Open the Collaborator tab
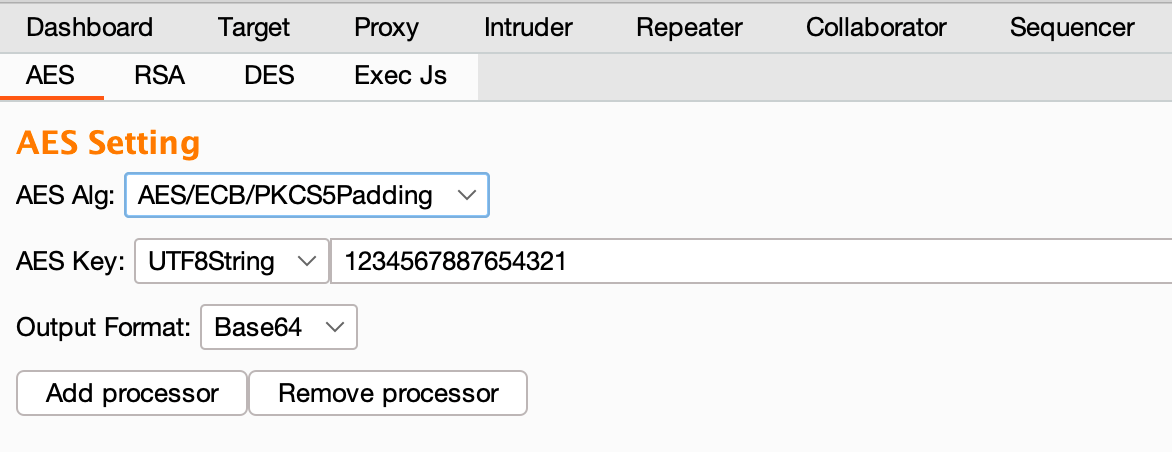The width and height of the screenshot is (1172, 452). click(x=876, y=27)
